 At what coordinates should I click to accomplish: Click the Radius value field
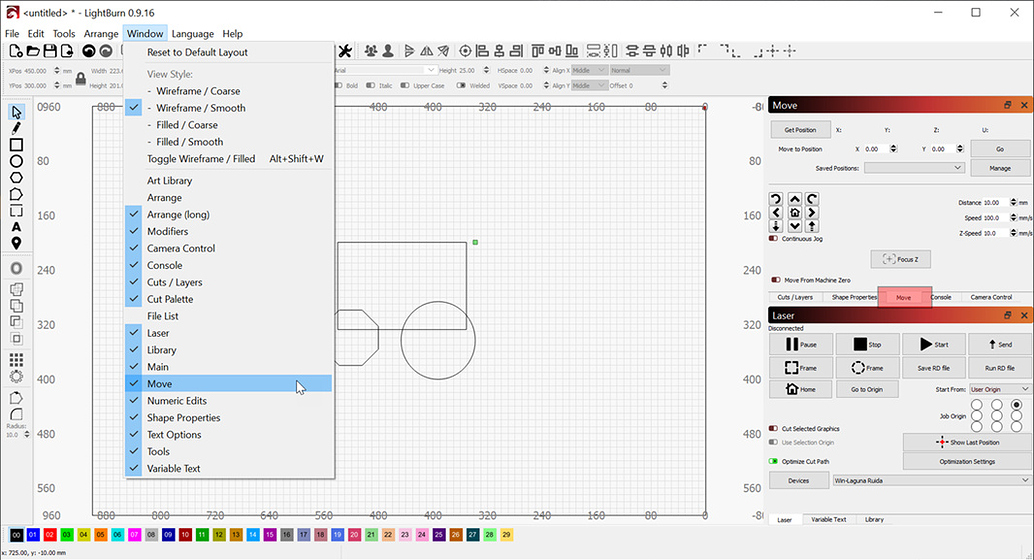(14, 435)
